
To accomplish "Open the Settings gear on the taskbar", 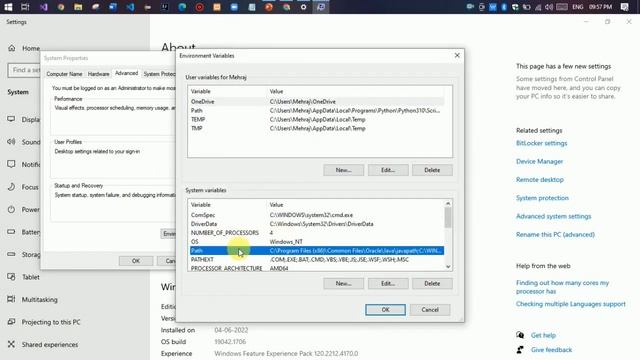I will pyautogui.click(x=303, y=7).
